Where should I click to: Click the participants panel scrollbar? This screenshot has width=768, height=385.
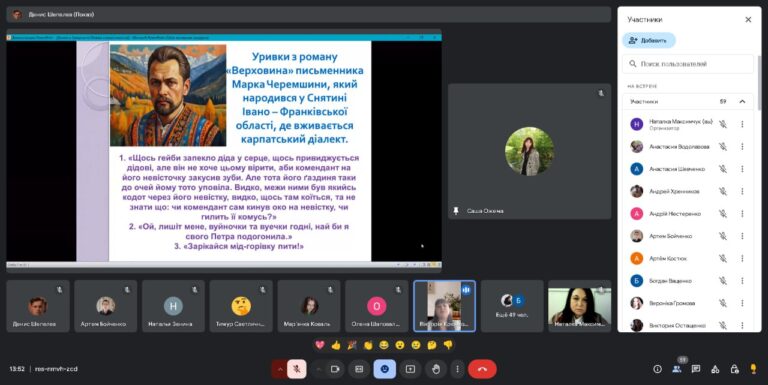pyautogui.click(x=759, y=83)
